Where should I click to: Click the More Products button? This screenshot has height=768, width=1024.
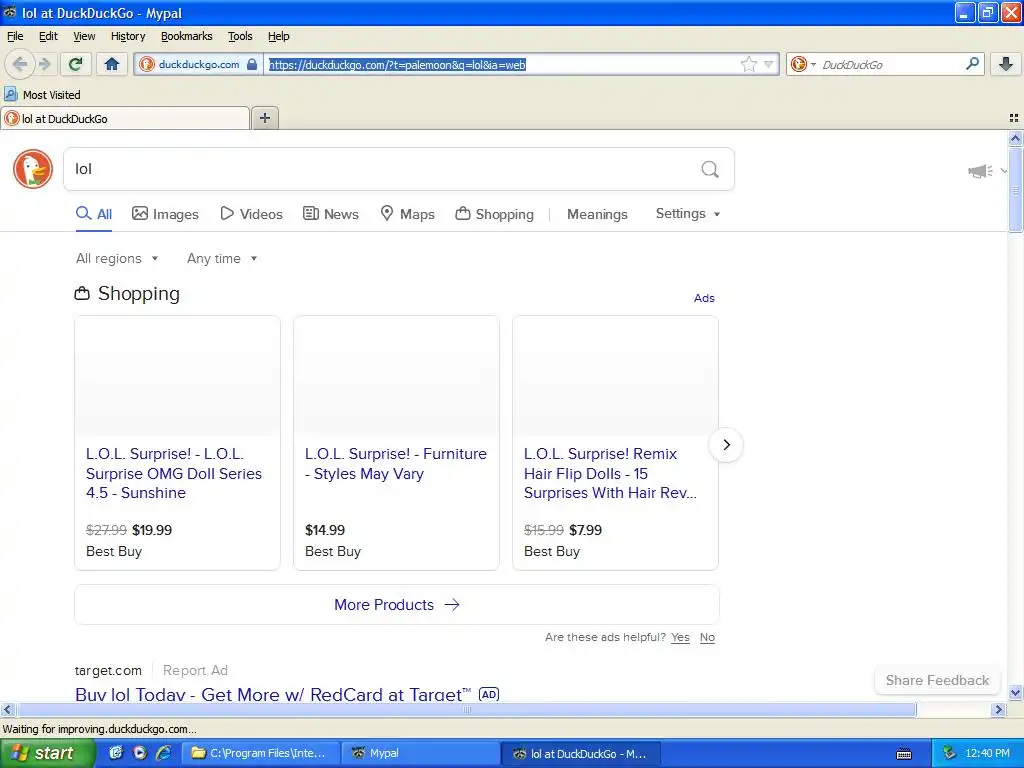point(396,605)
